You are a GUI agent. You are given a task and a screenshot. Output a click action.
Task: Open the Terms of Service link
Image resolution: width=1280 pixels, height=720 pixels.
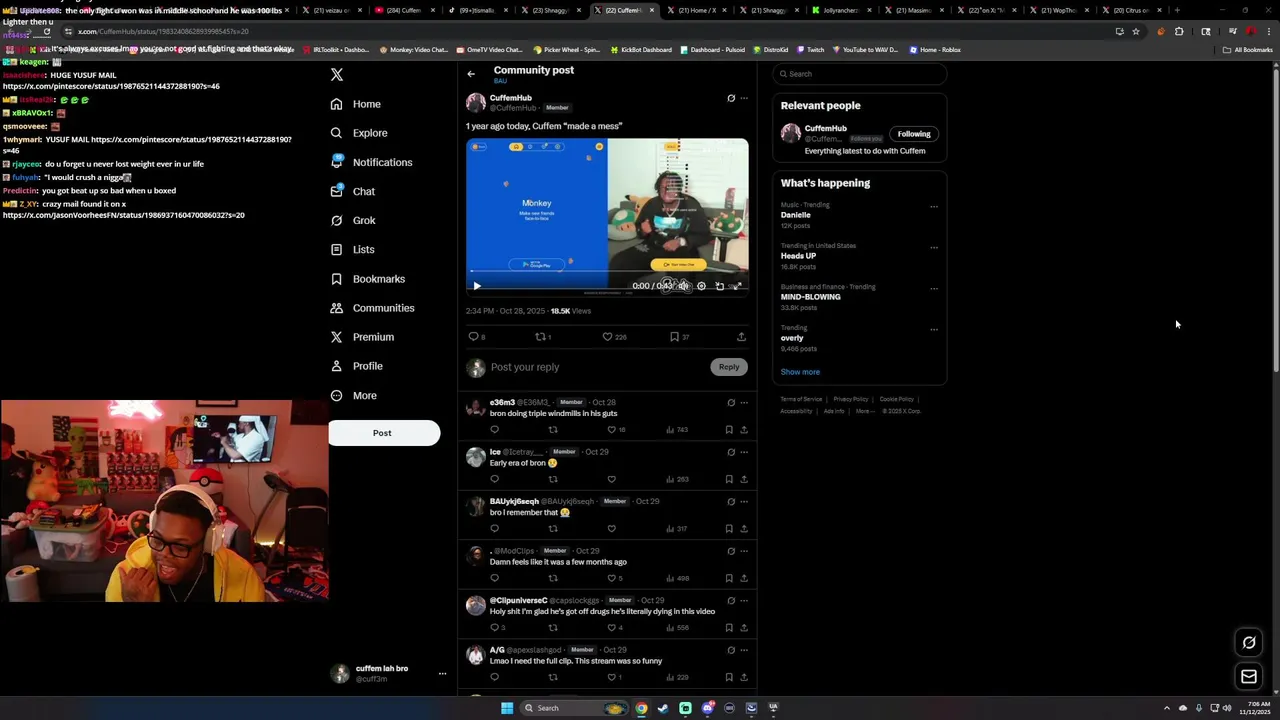801,399
